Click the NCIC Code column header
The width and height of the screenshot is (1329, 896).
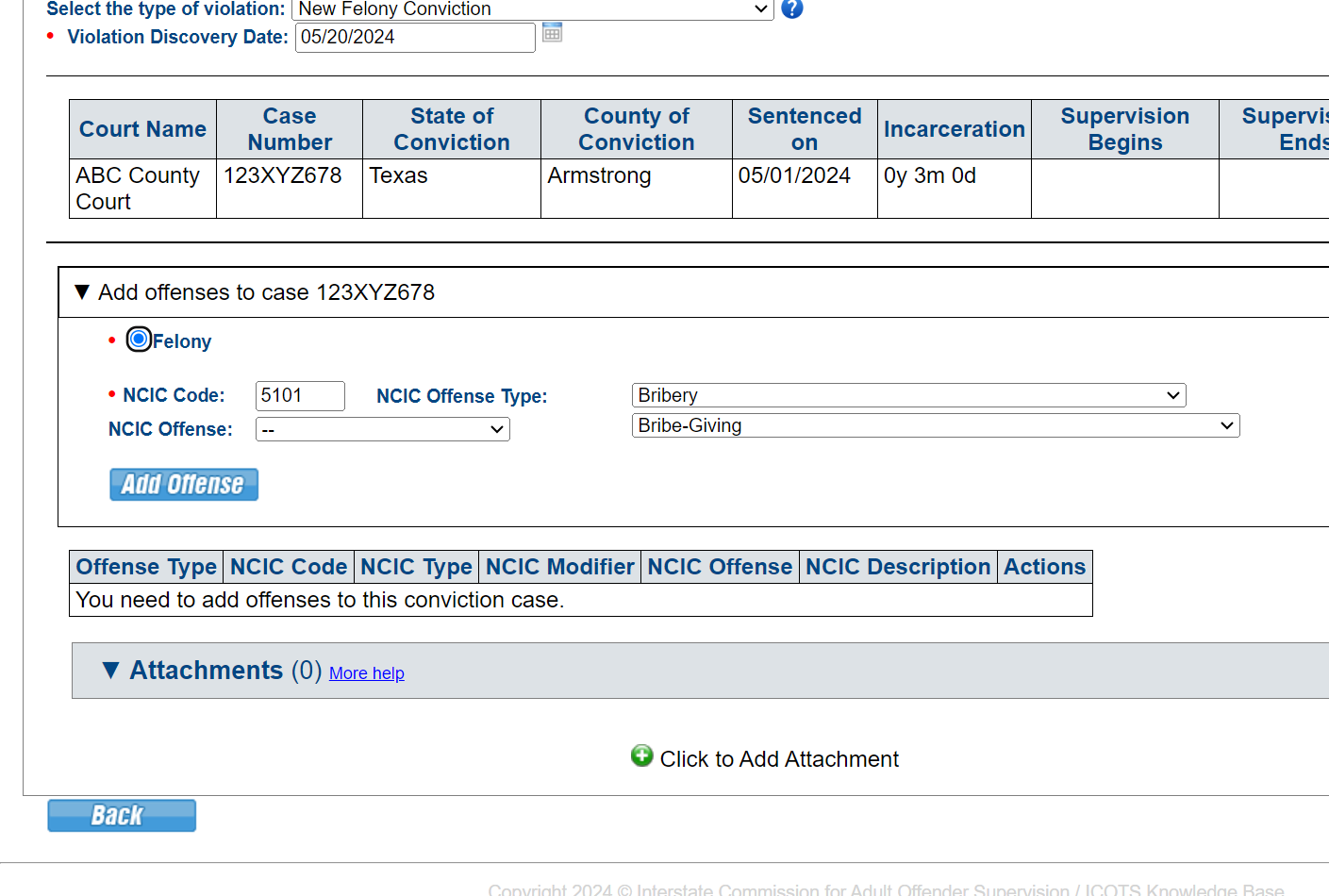(289, 567)
